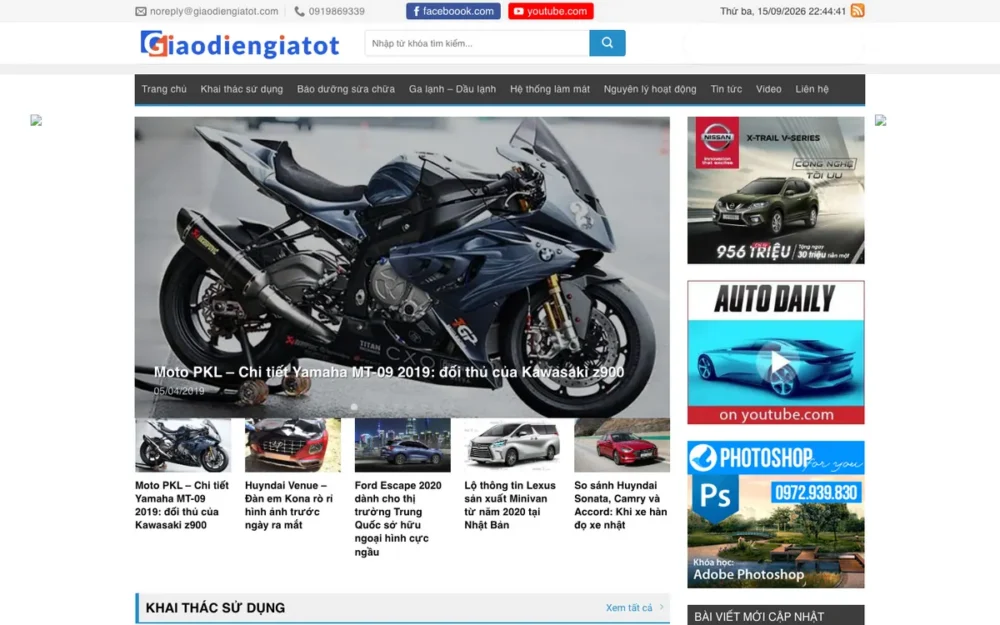This screenshot has height=625, width=1000.
Task: Open Hệ thống làm mát menu
Action: [550, 89]
